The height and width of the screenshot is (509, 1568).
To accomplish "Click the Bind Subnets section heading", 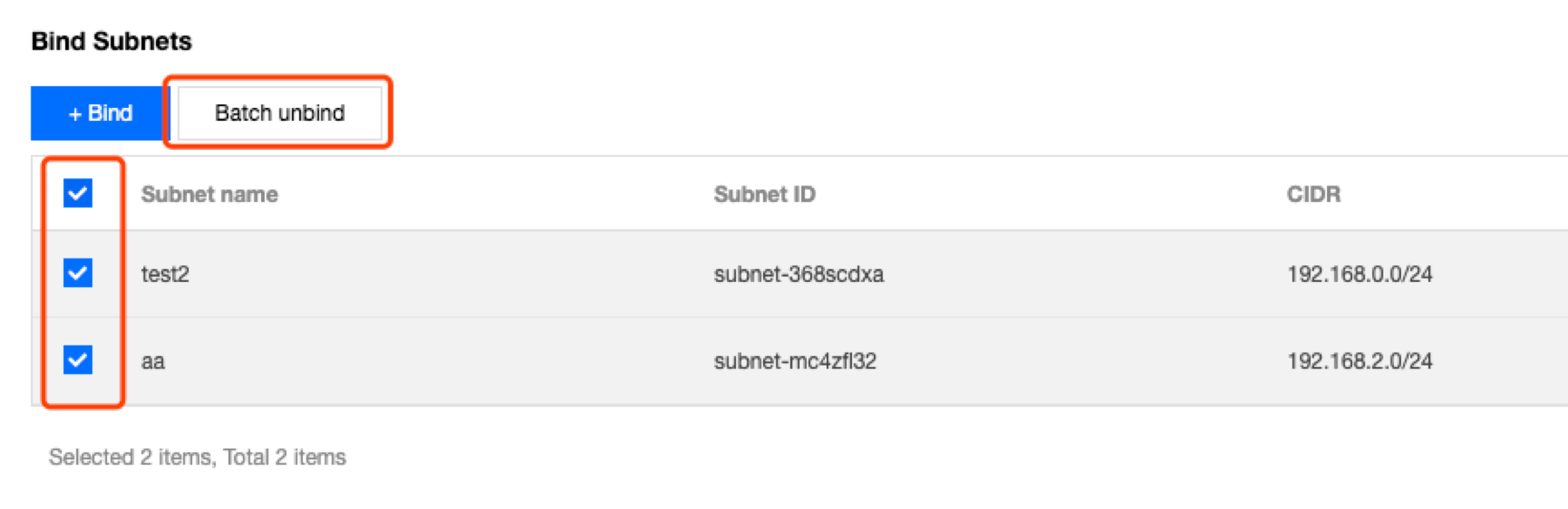I will (111, 41).
